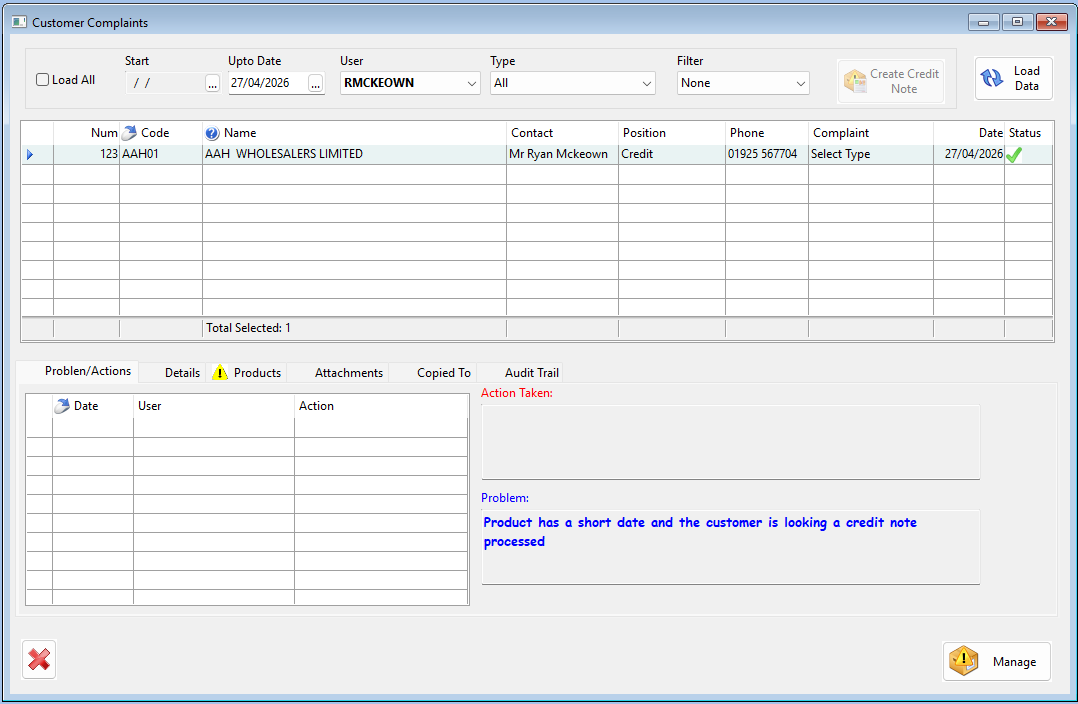Click the green tick status icon
The height and width of the screenshot is (704, 1078).
click(x=1014, y=155)
